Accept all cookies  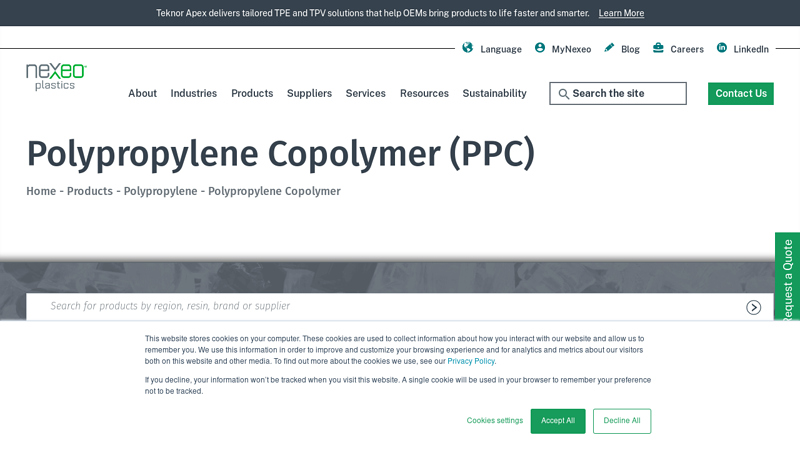click(558, 421)
